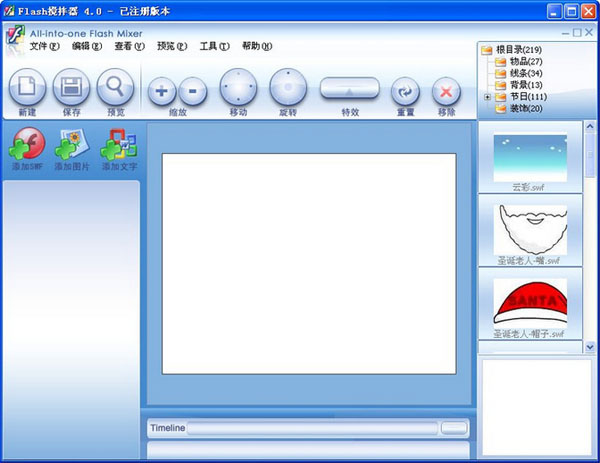The image size is (600, 463).
Task: Select the 节日(111) folder
Action: (x=528, y=96)
